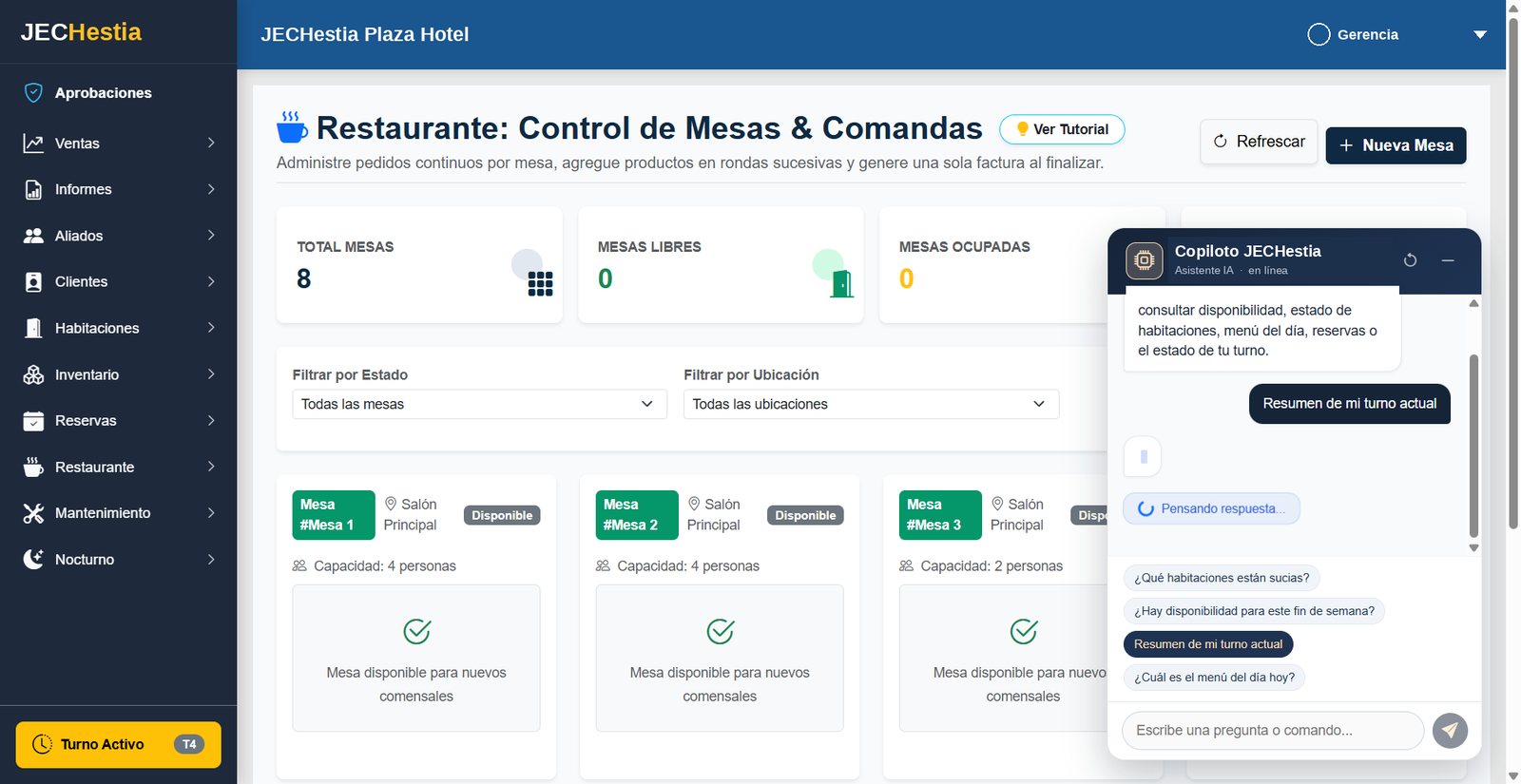The width and height of the screenshot is (1521, 784).
Task: Click the Refrescar button
Action: (1259, 142)
